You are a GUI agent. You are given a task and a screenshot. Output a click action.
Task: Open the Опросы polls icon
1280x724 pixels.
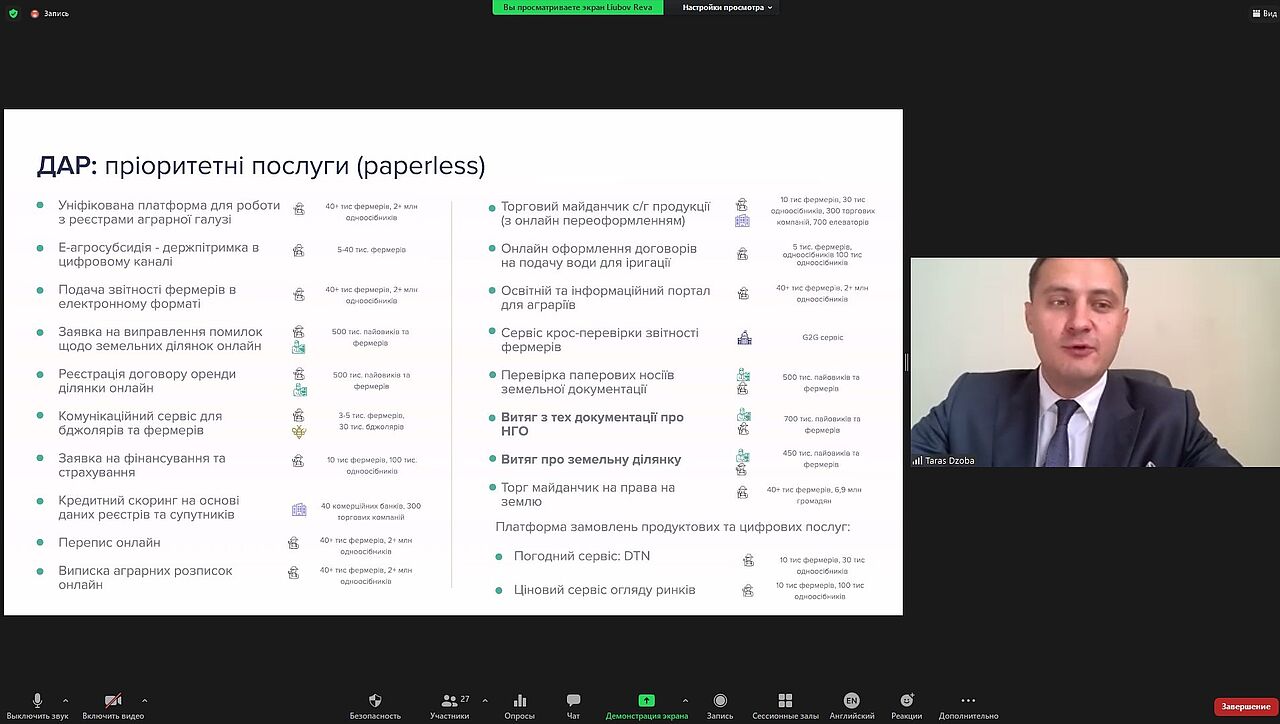point(519,701)
